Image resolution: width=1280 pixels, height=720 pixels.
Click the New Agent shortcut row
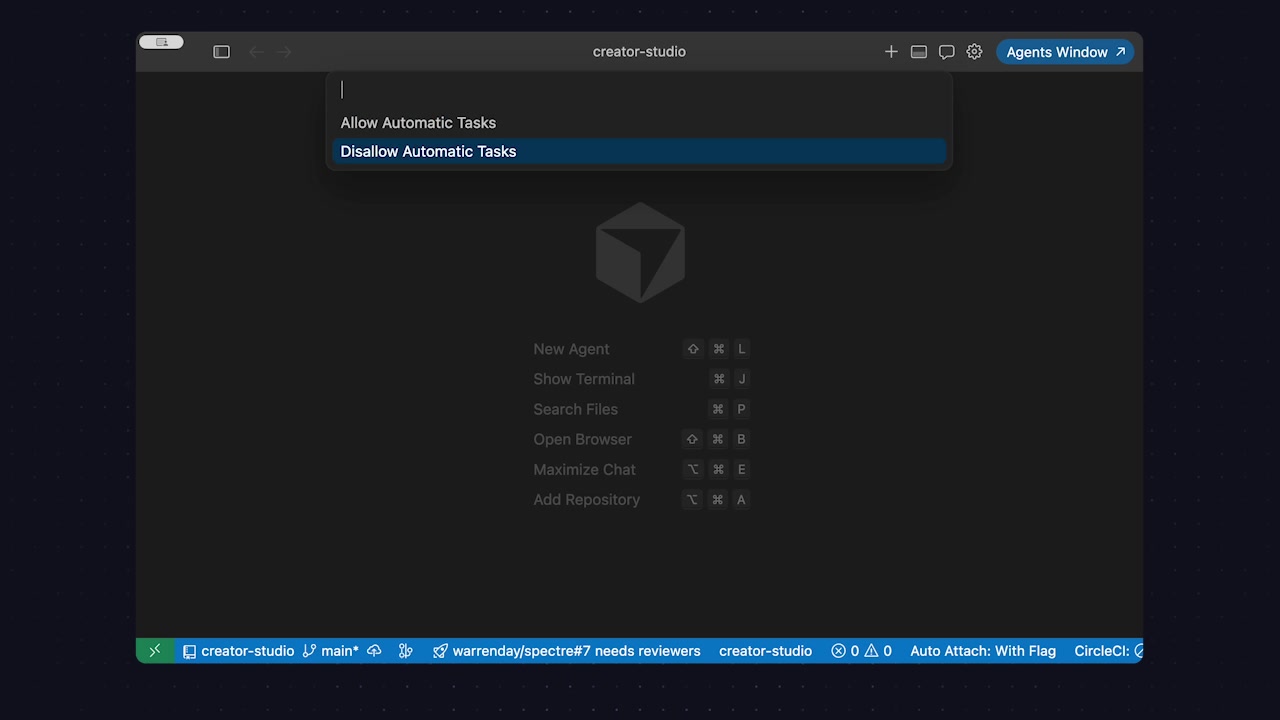click(x=641, y=349)
